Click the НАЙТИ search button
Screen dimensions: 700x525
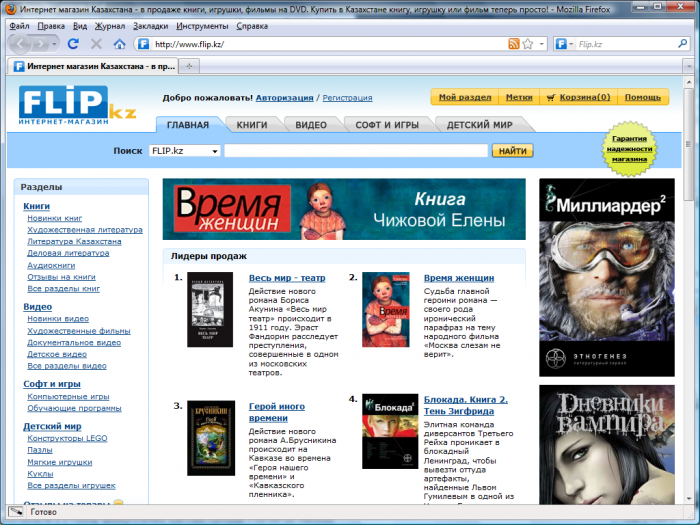coord(512,151)
